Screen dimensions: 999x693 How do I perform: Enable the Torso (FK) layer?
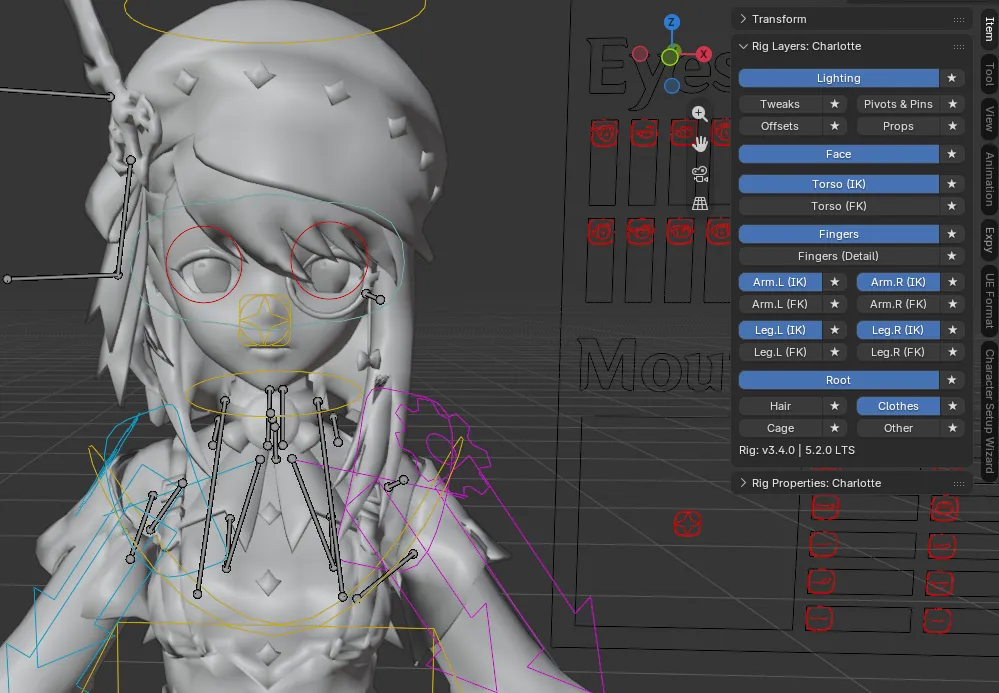coord(838,206)
